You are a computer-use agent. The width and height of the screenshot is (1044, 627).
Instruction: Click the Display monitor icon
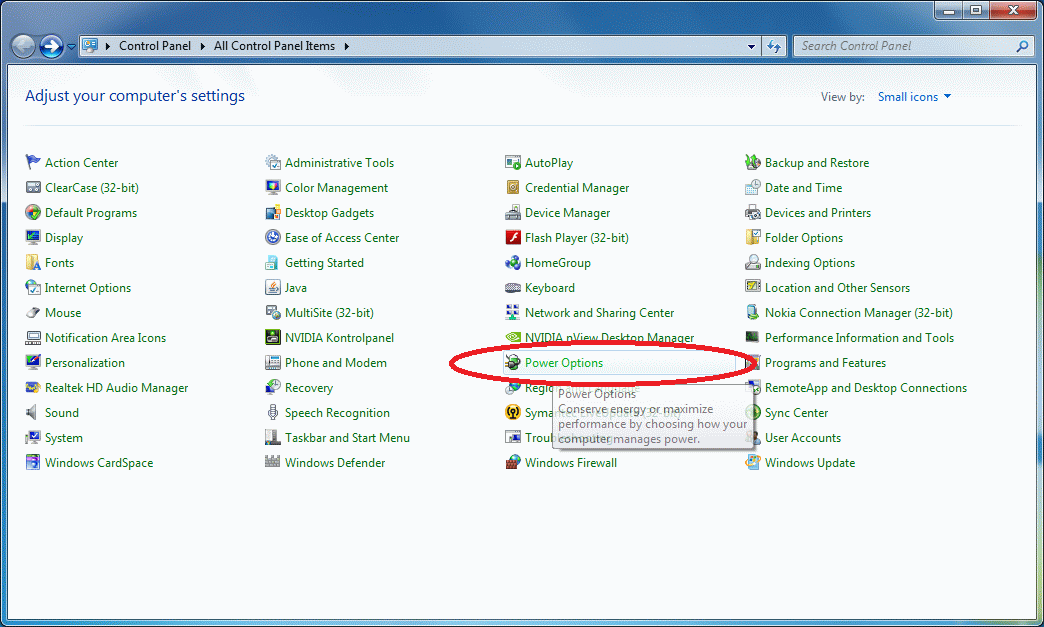33,237
